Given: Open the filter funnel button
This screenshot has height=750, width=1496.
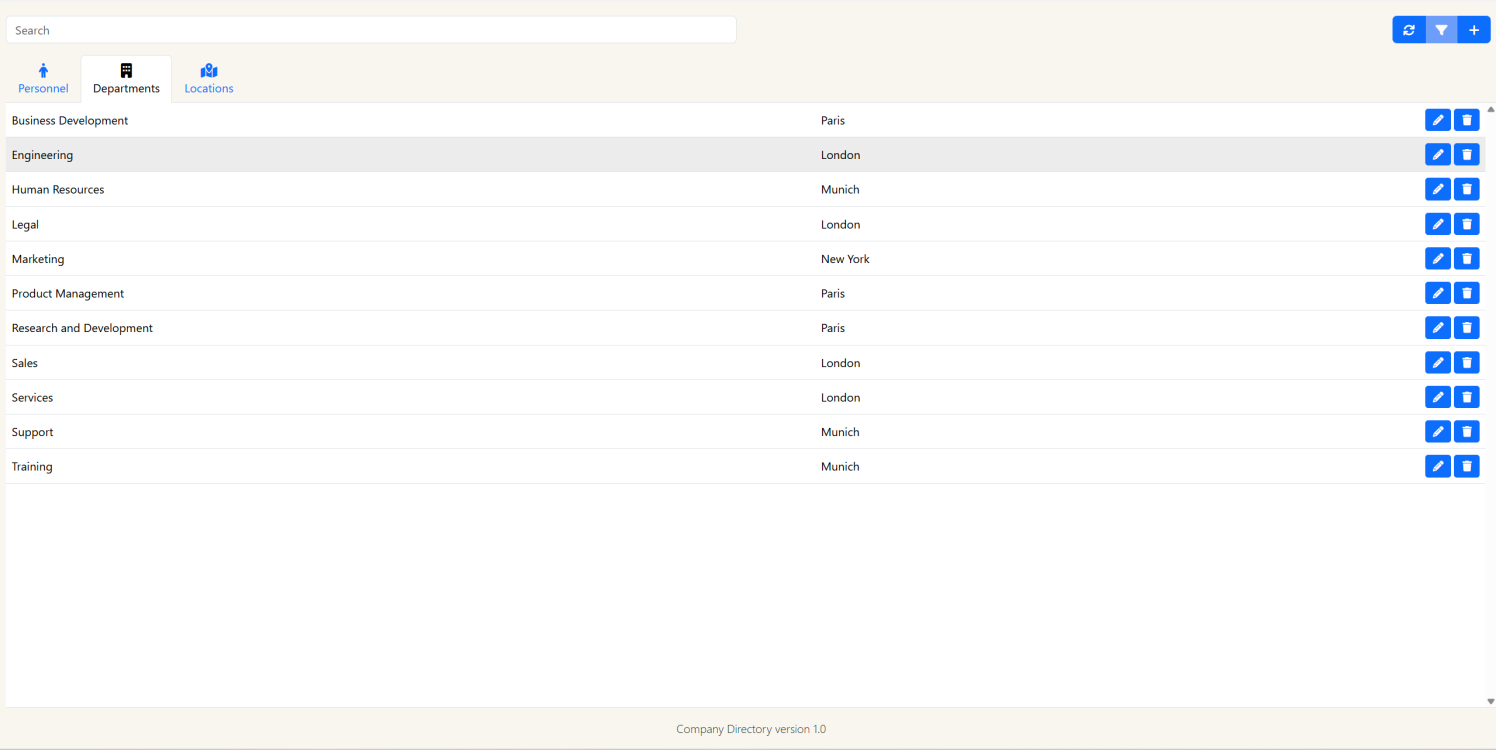Looking at the screenshot, I should pos(1441,30).
